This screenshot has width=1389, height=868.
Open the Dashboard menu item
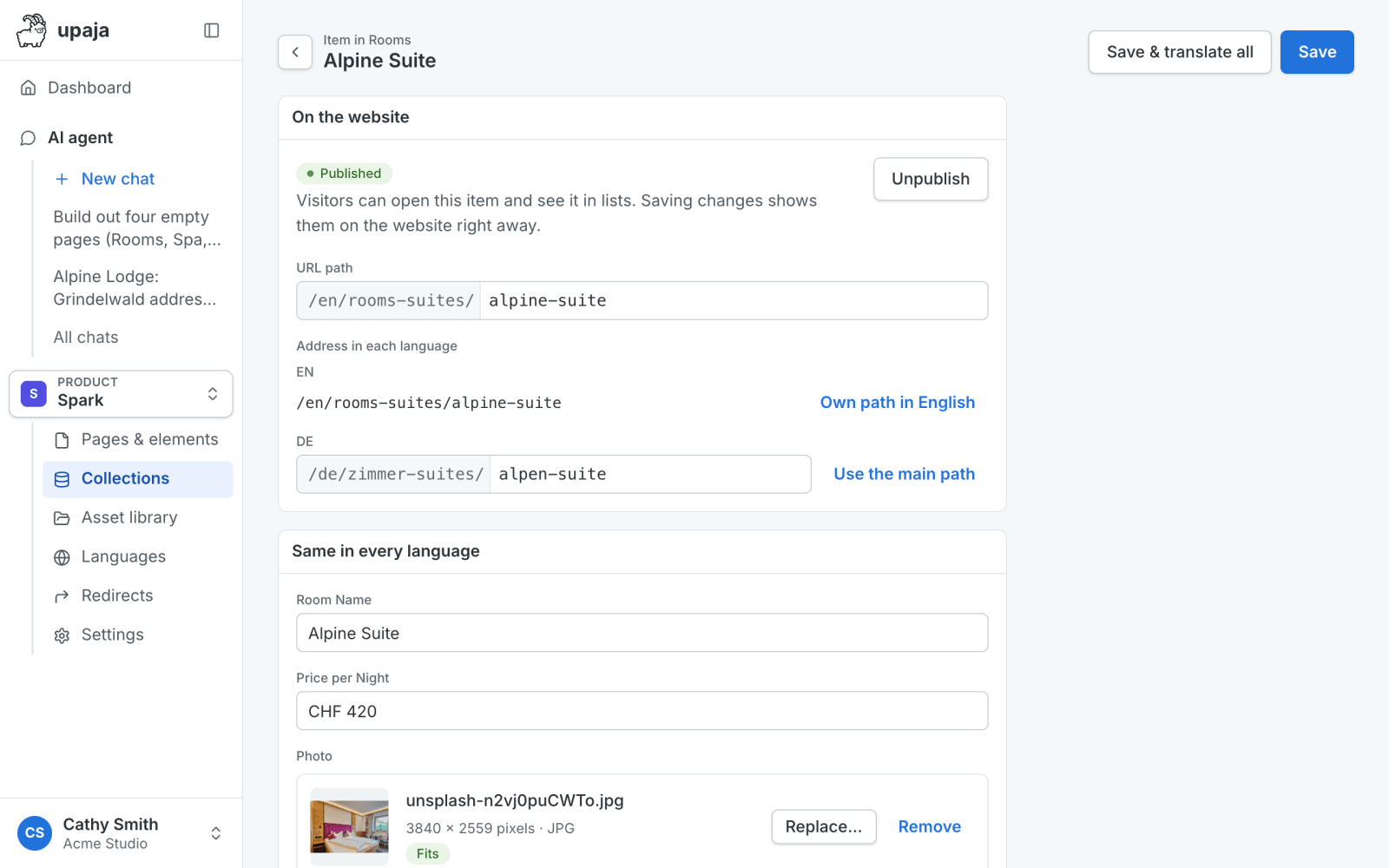coord(121,88)
